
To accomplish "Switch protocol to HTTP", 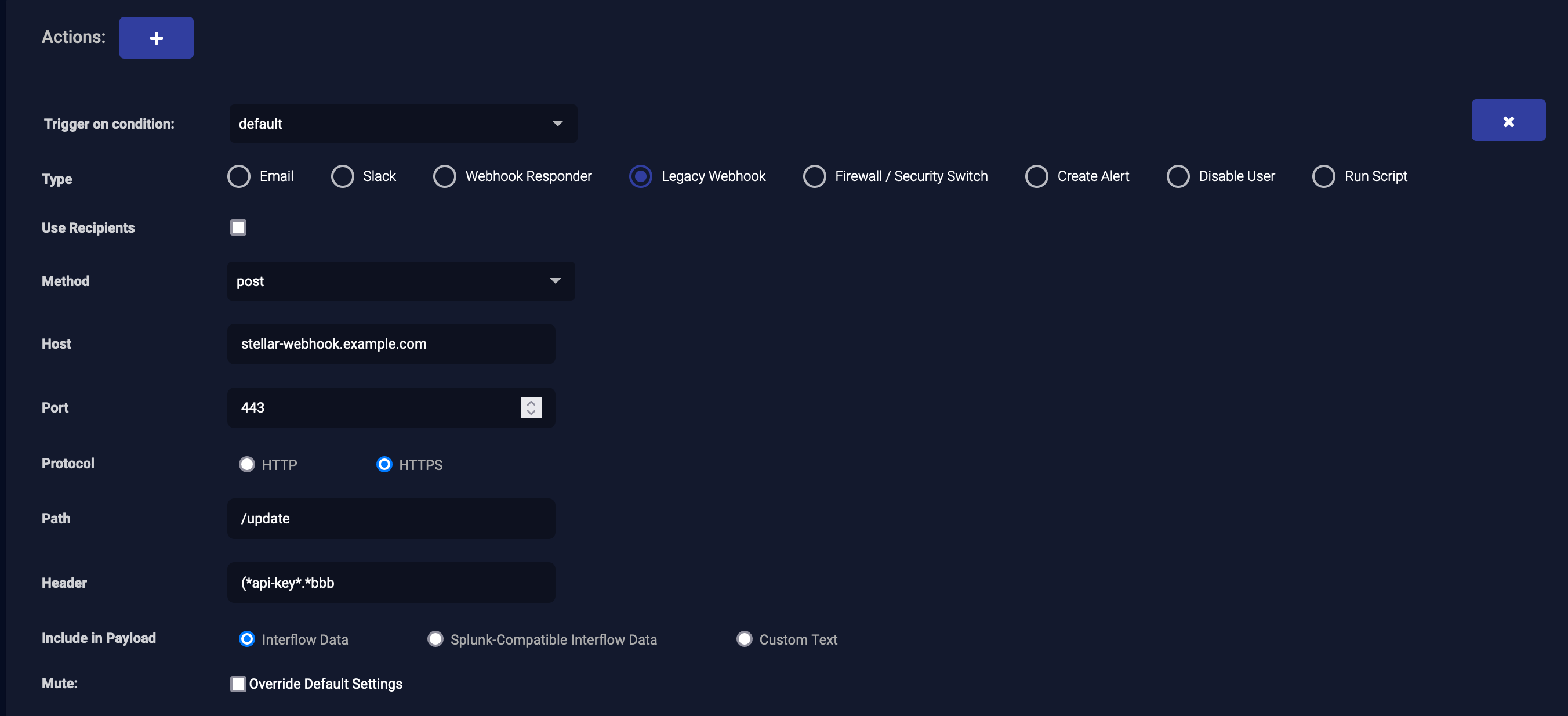I will (246, 465).
